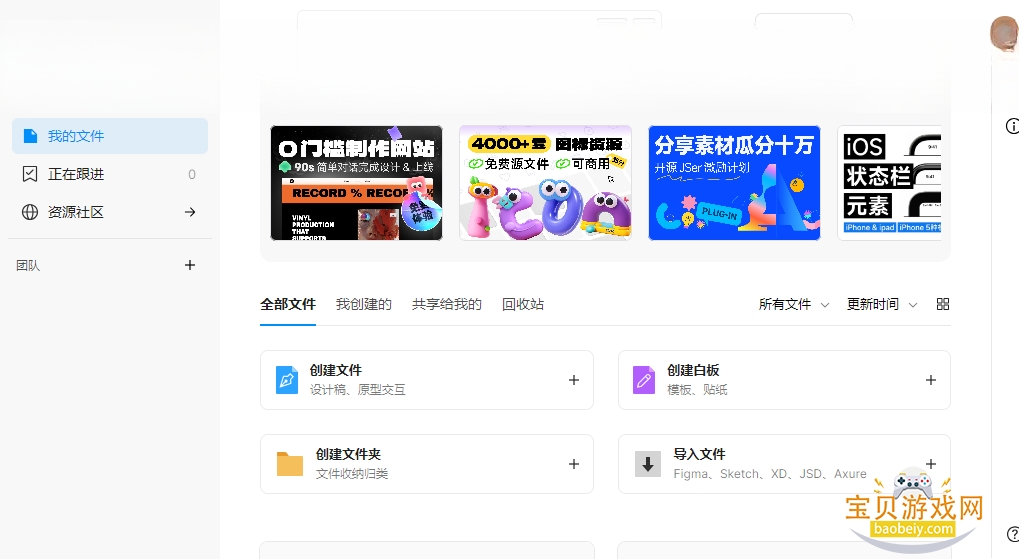Open the user avatar at top right
Viewport: 1019px width, 559px height.
tap(1003, 32)
